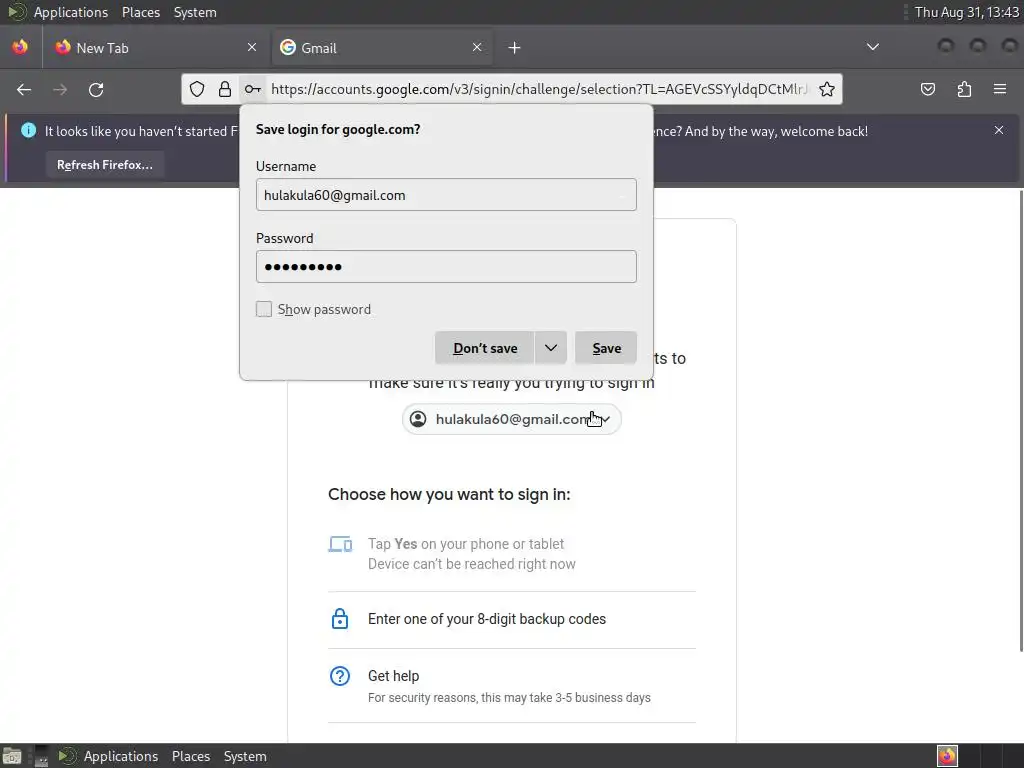Click the account avatar icon in email chip
The height and width of the screenshot is (768, 1024).
pos(418,419)
